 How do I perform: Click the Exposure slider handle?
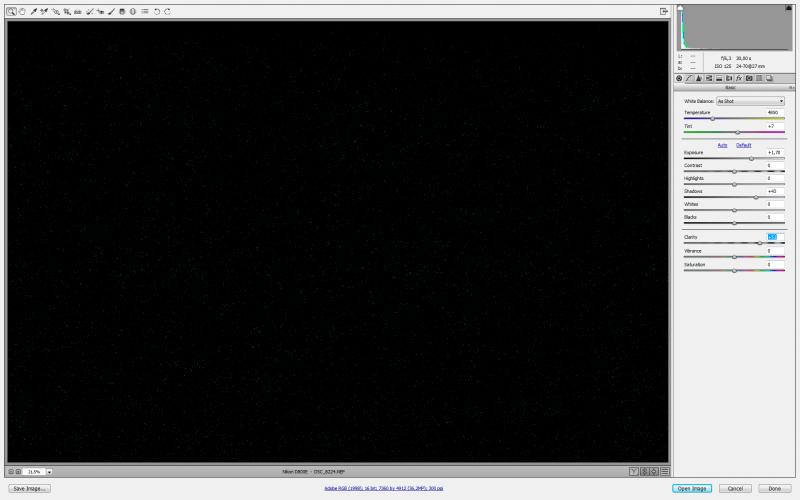pos(752,159)
